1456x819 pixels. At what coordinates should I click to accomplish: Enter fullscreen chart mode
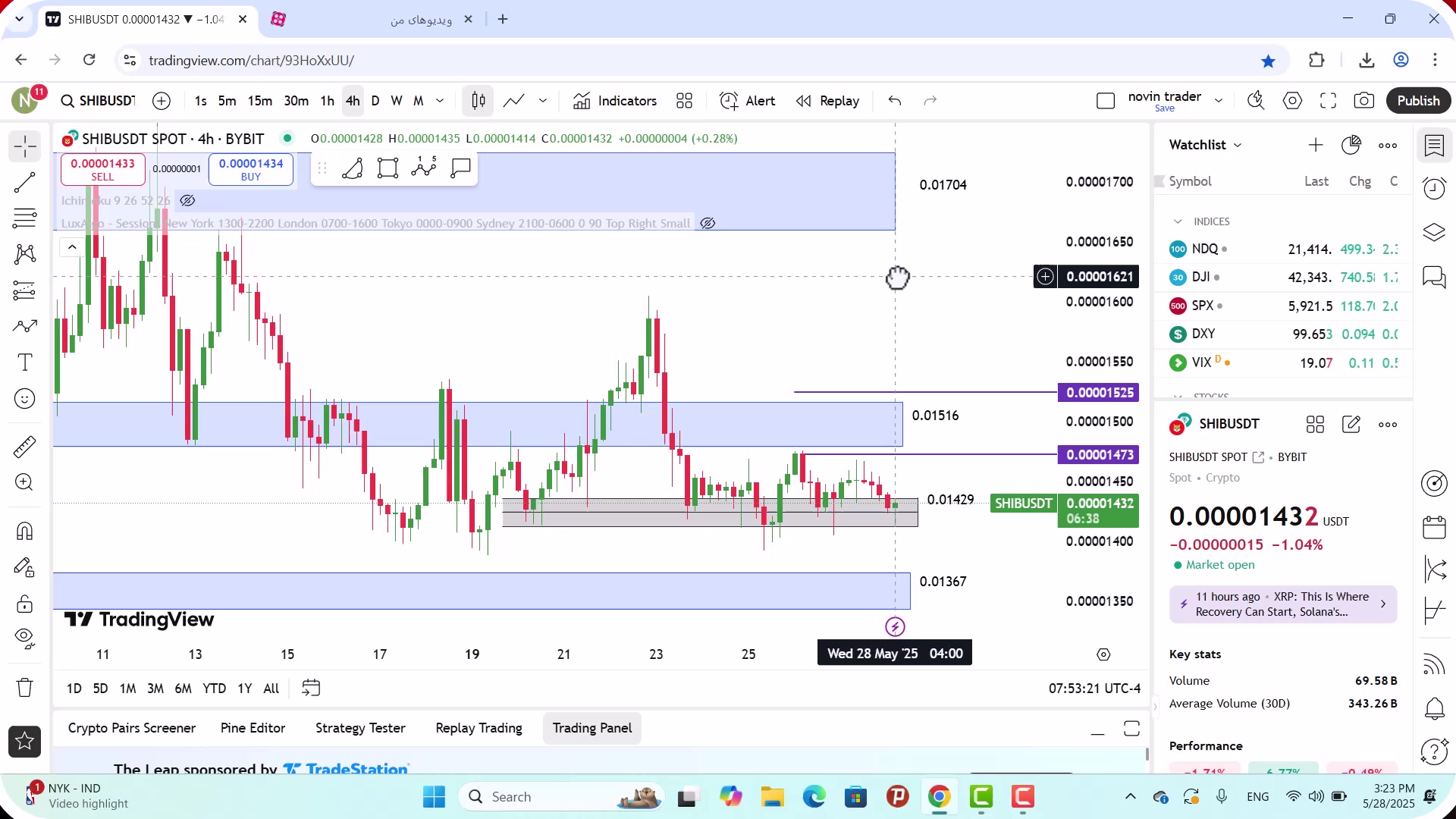[1329, 101]
